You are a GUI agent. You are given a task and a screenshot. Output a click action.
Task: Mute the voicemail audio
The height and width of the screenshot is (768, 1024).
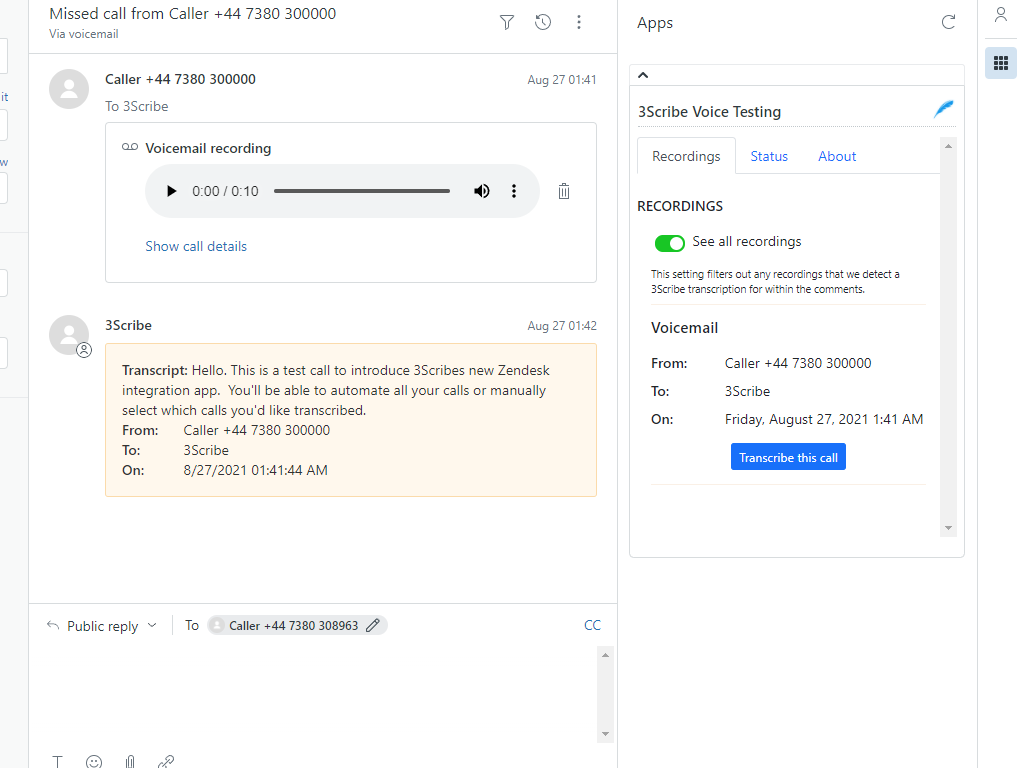(x=482, y=191)
